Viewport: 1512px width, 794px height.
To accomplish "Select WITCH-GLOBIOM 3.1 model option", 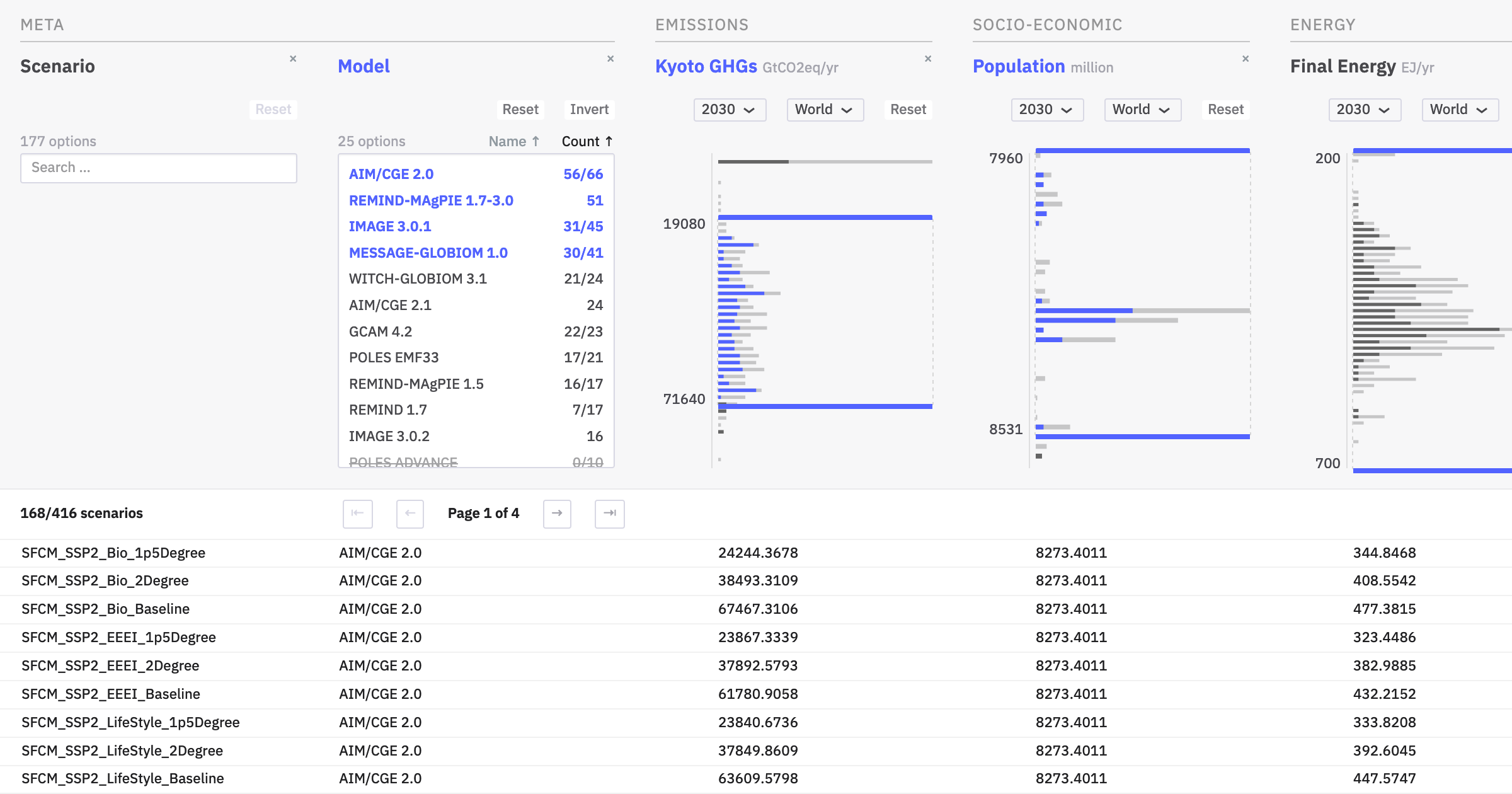I will coord(476,279).
